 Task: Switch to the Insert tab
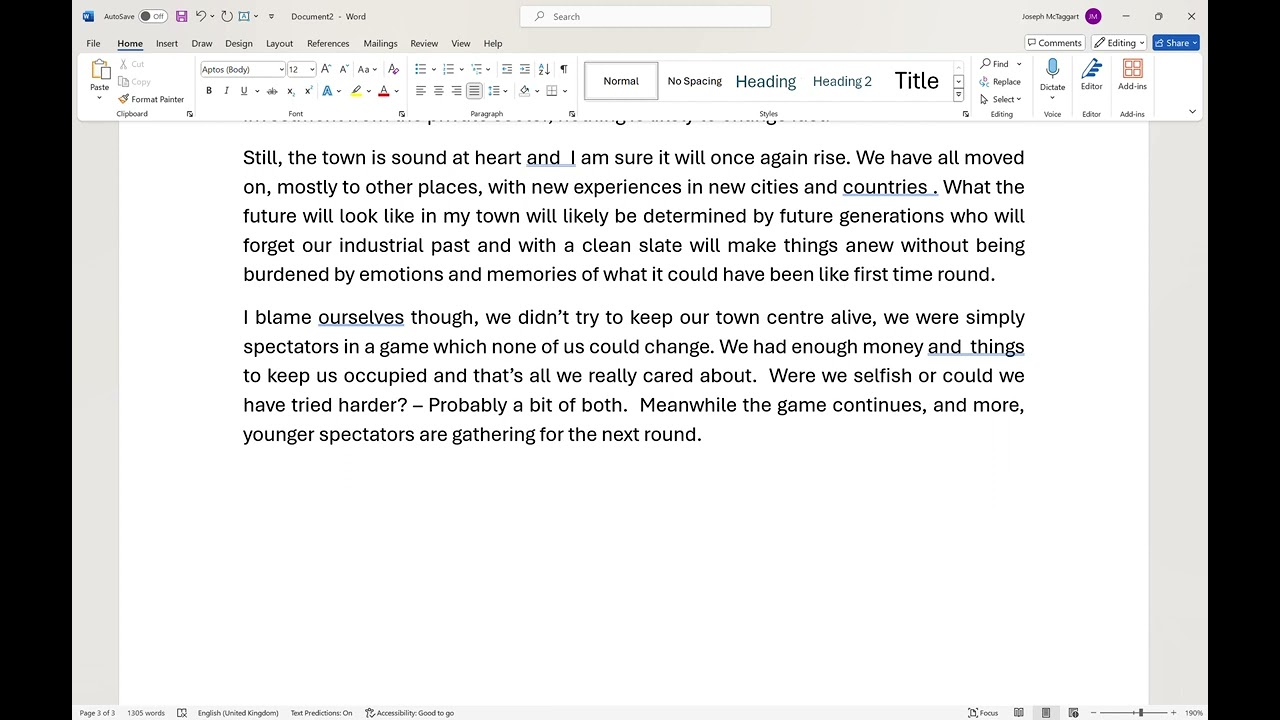pyautogui.click(x=167, y=43)
